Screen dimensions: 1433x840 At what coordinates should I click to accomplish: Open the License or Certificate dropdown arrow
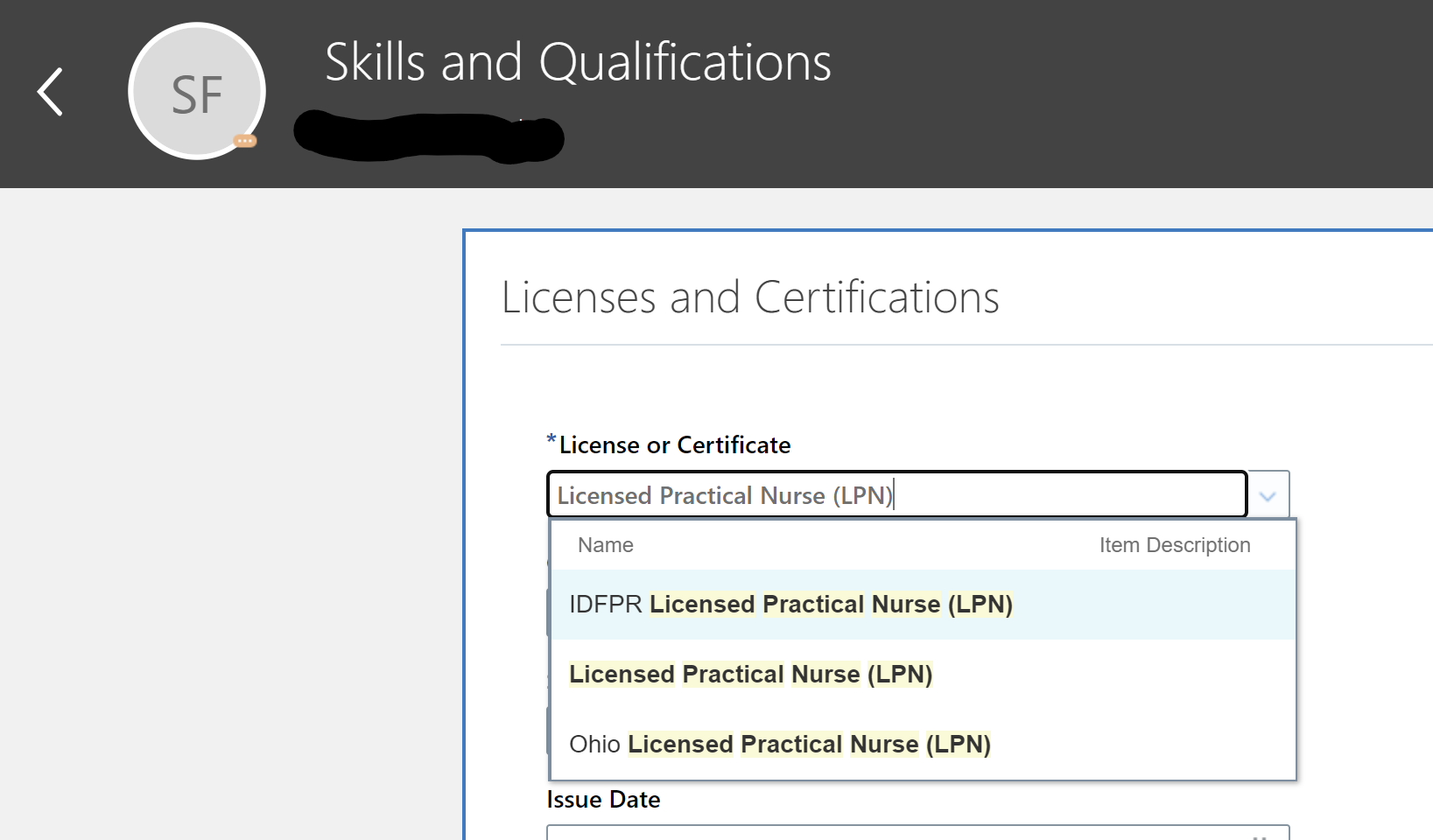point(1267,494)
